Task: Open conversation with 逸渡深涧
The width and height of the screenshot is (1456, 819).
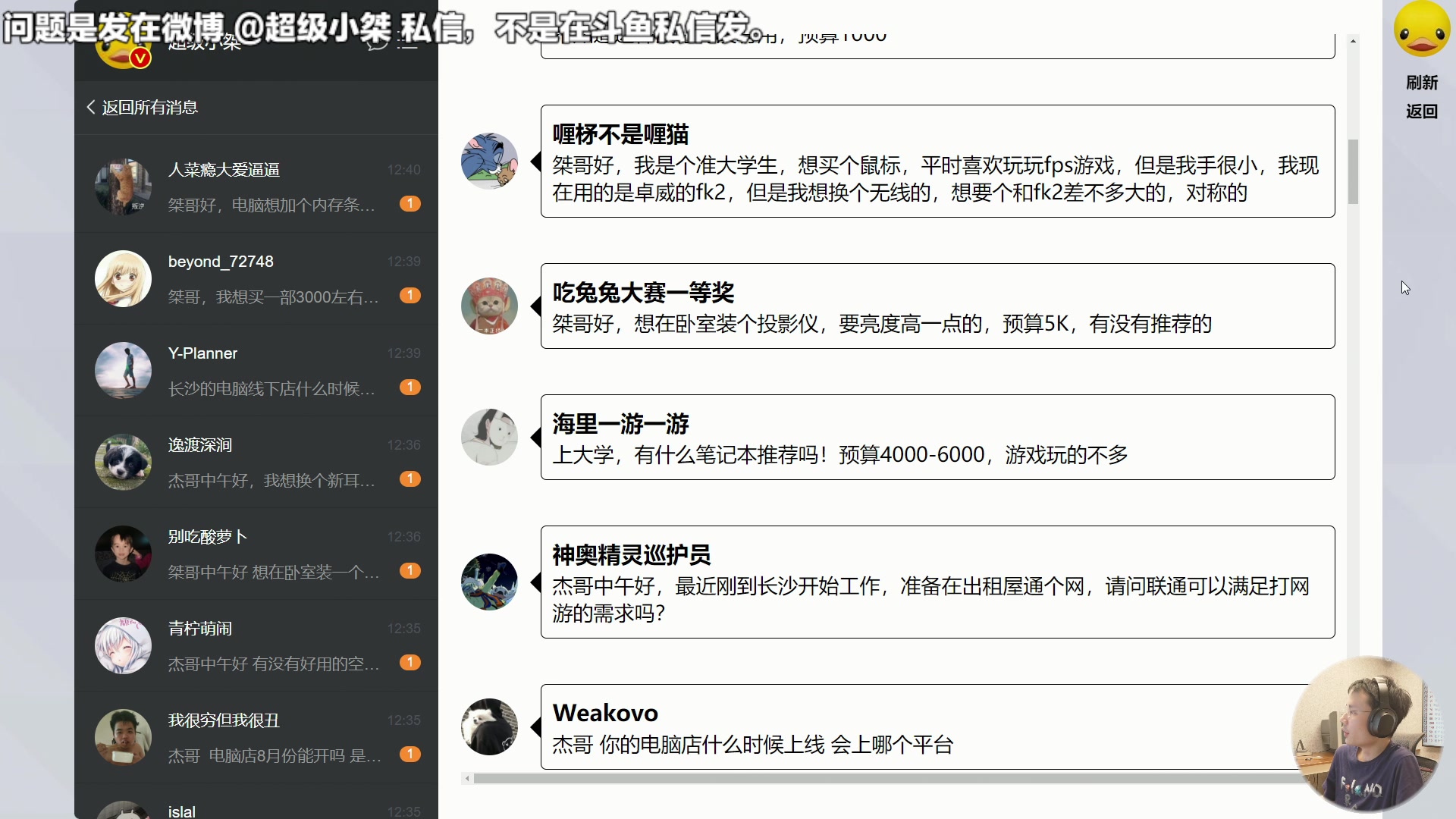Action: pos(256,462)
